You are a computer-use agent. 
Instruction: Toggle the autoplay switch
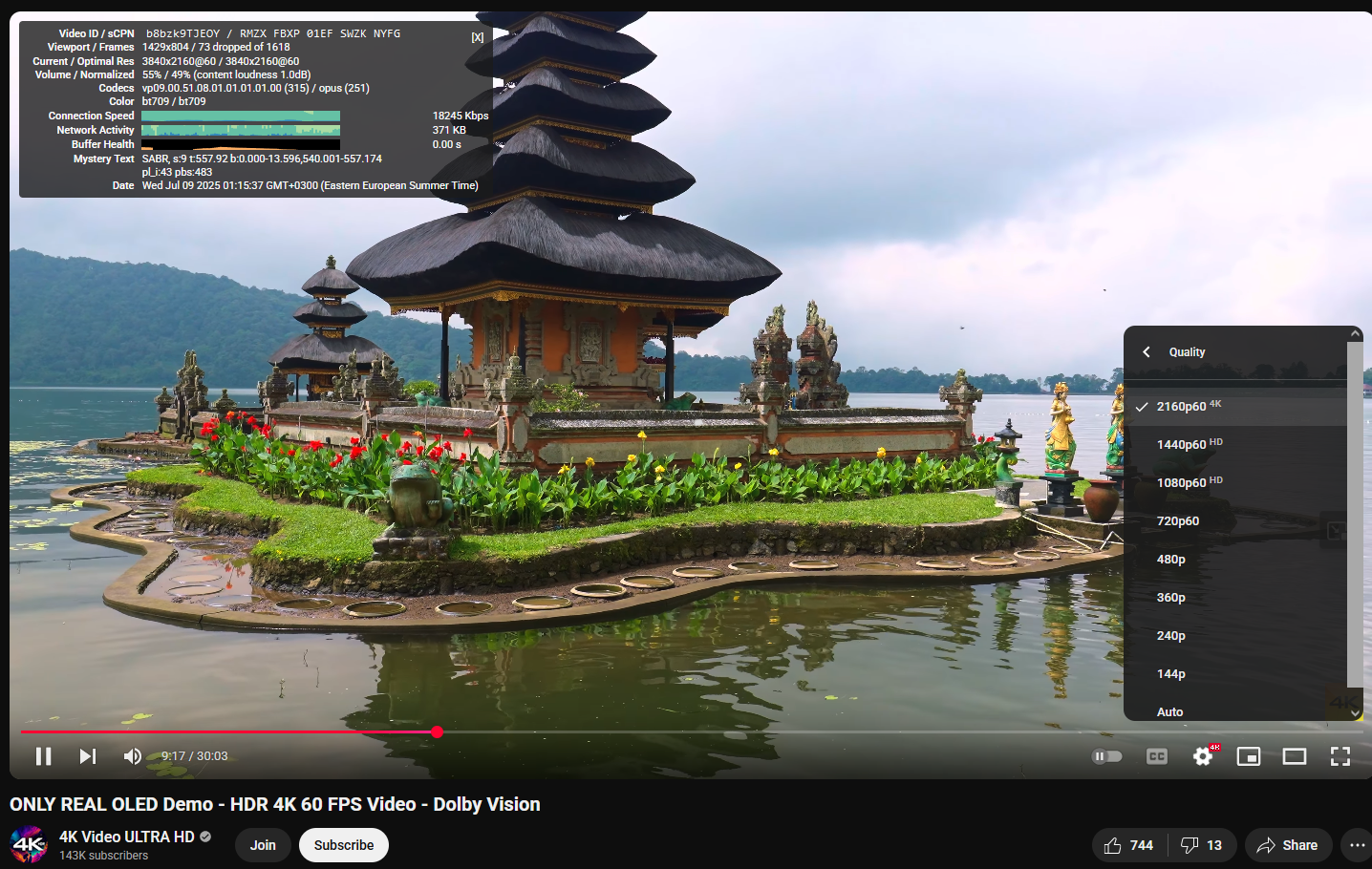click(1107, 756)
